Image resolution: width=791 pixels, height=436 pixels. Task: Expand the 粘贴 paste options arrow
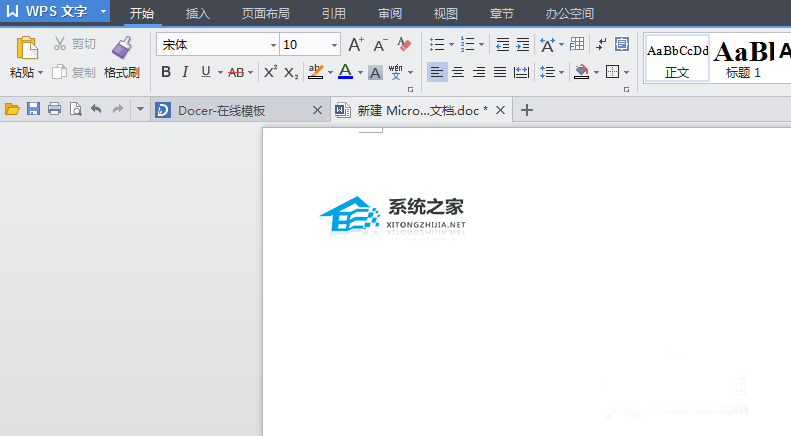[x=40, y=73]
